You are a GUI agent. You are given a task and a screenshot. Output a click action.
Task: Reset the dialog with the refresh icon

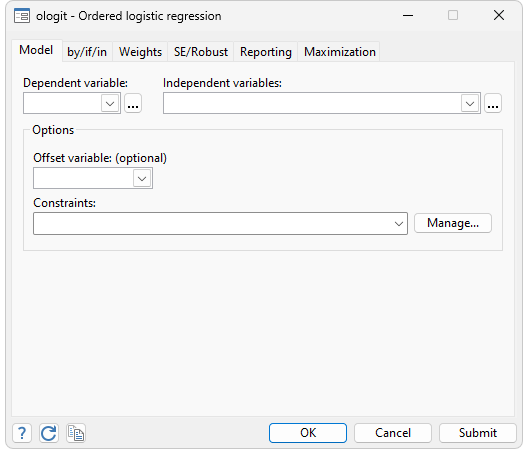tap(49, 433)
